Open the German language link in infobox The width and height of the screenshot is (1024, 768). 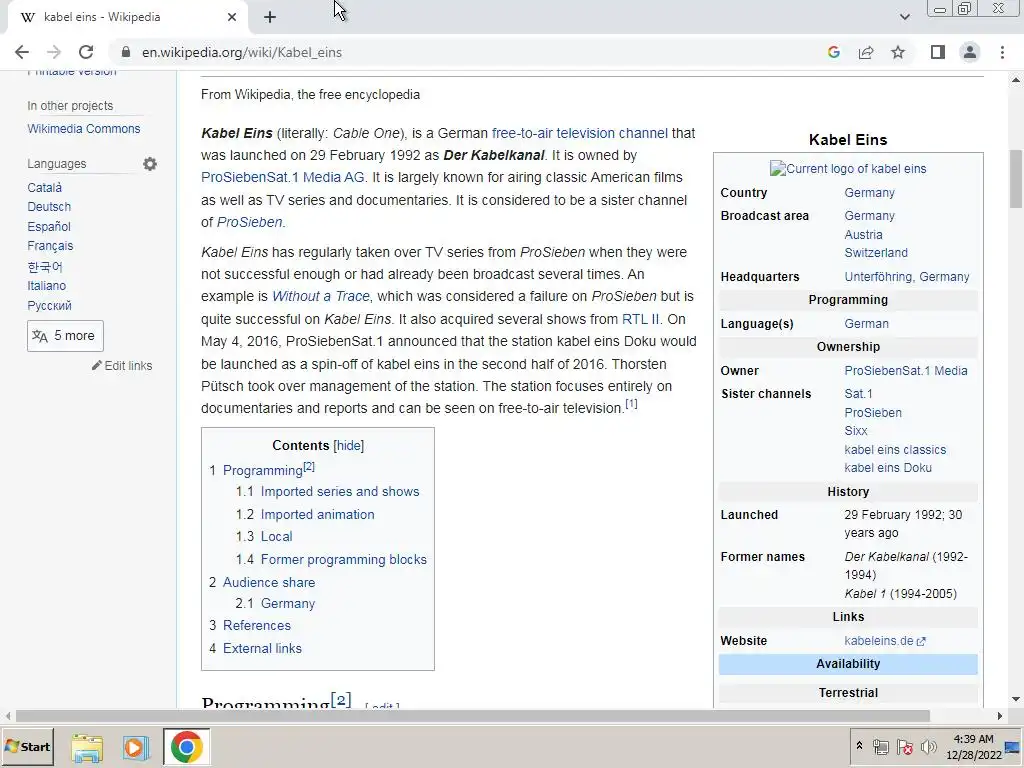[x=866, y=324]
